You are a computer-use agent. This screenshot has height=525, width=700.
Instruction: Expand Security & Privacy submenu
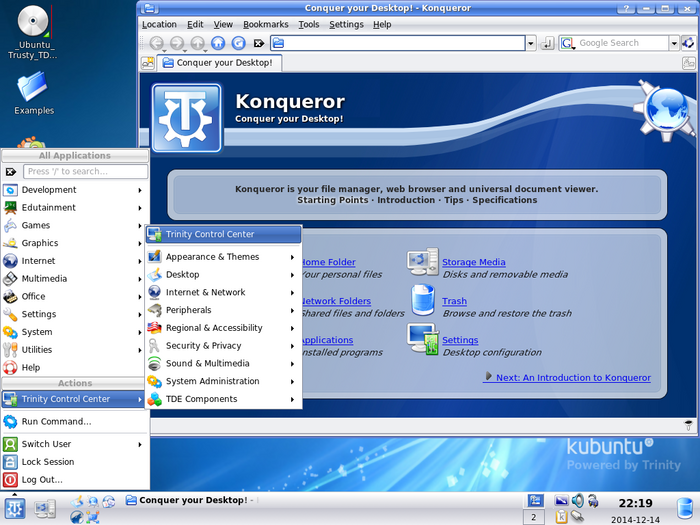(x=223, y=346)
